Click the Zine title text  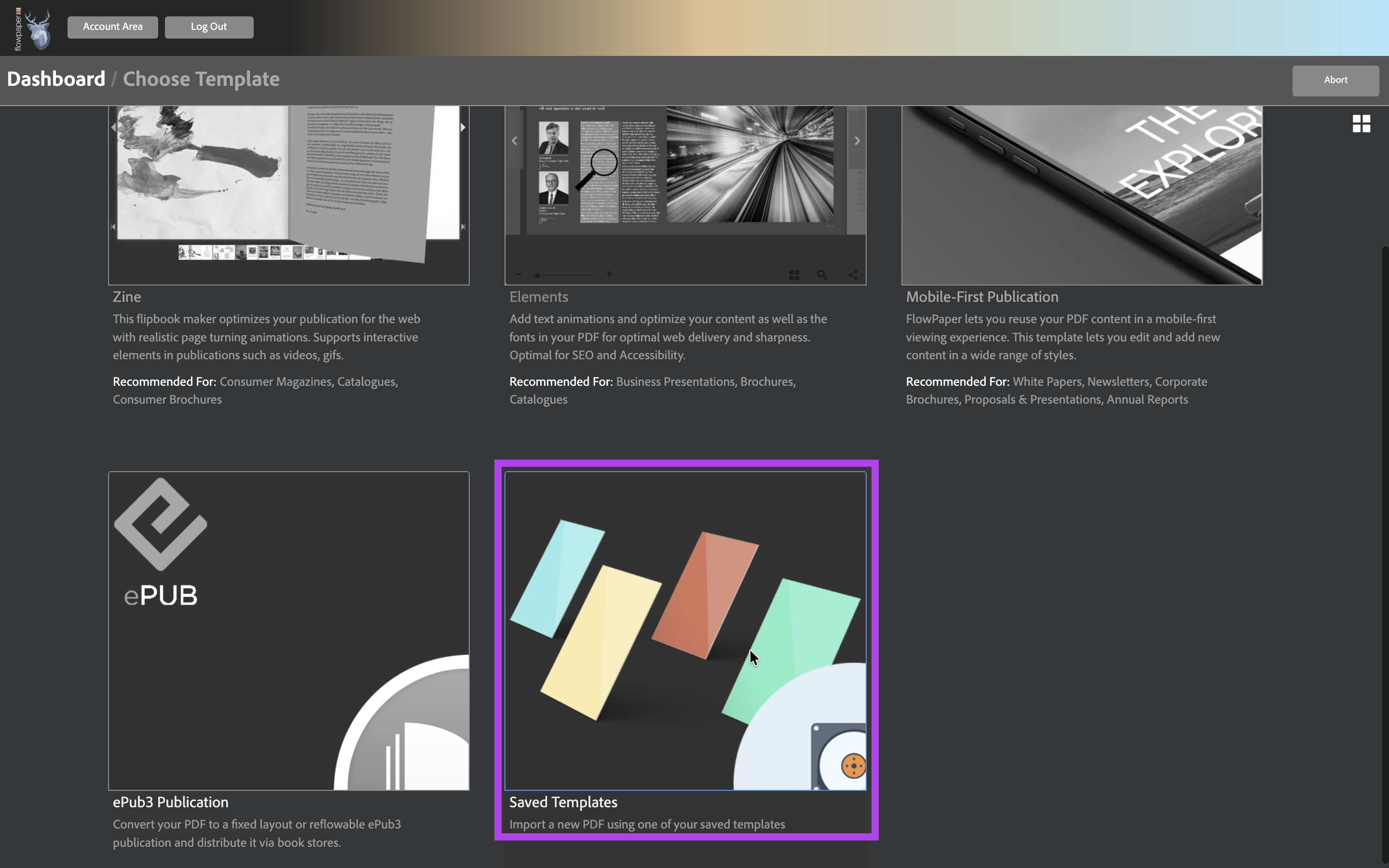tap(127, 297)
